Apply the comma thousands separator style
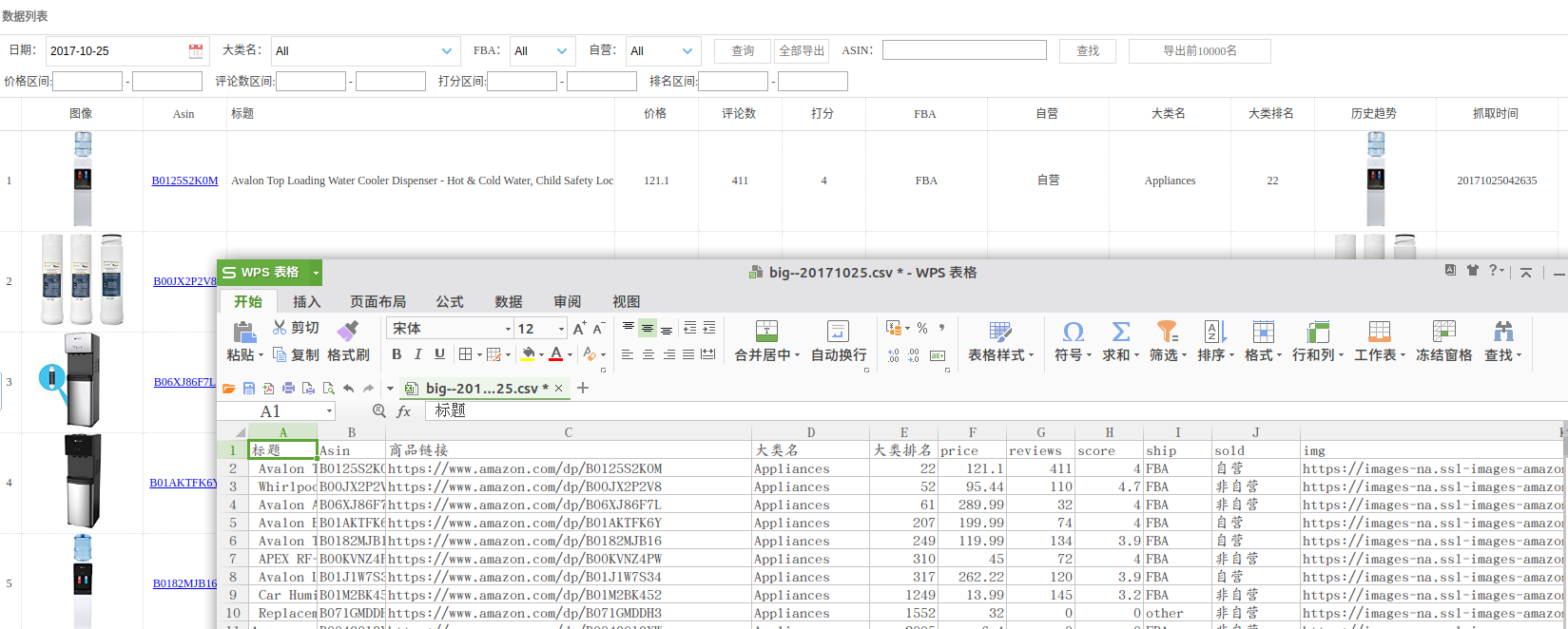The height and width of the screenshot is (629, 1568). (941, 328)
